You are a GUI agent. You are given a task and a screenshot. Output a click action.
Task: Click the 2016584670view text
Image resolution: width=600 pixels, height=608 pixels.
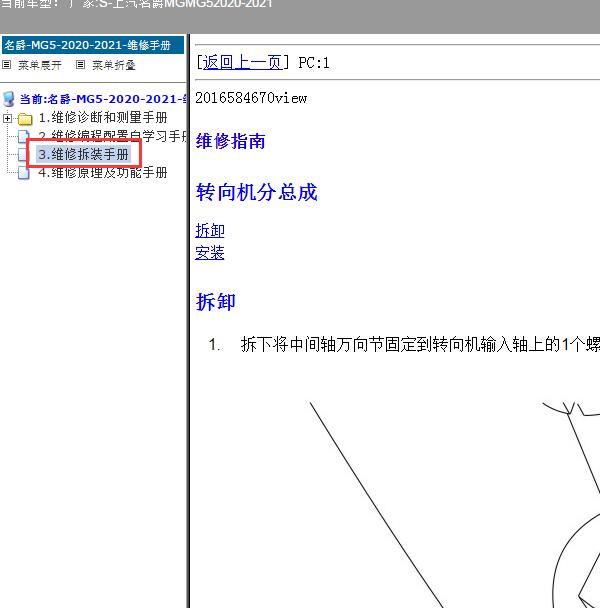251,98
